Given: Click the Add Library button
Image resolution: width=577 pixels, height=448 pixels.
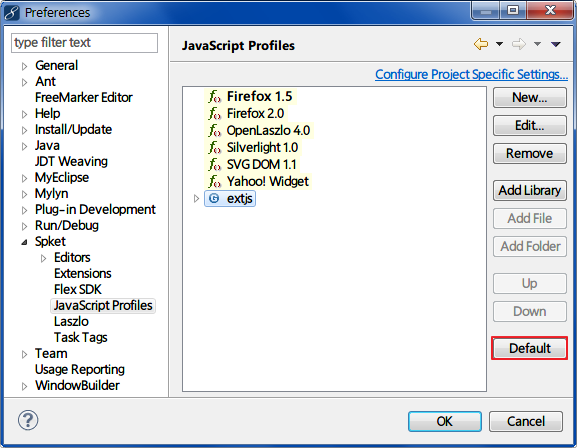Looking at the screenshot, I should click(530, 190).
